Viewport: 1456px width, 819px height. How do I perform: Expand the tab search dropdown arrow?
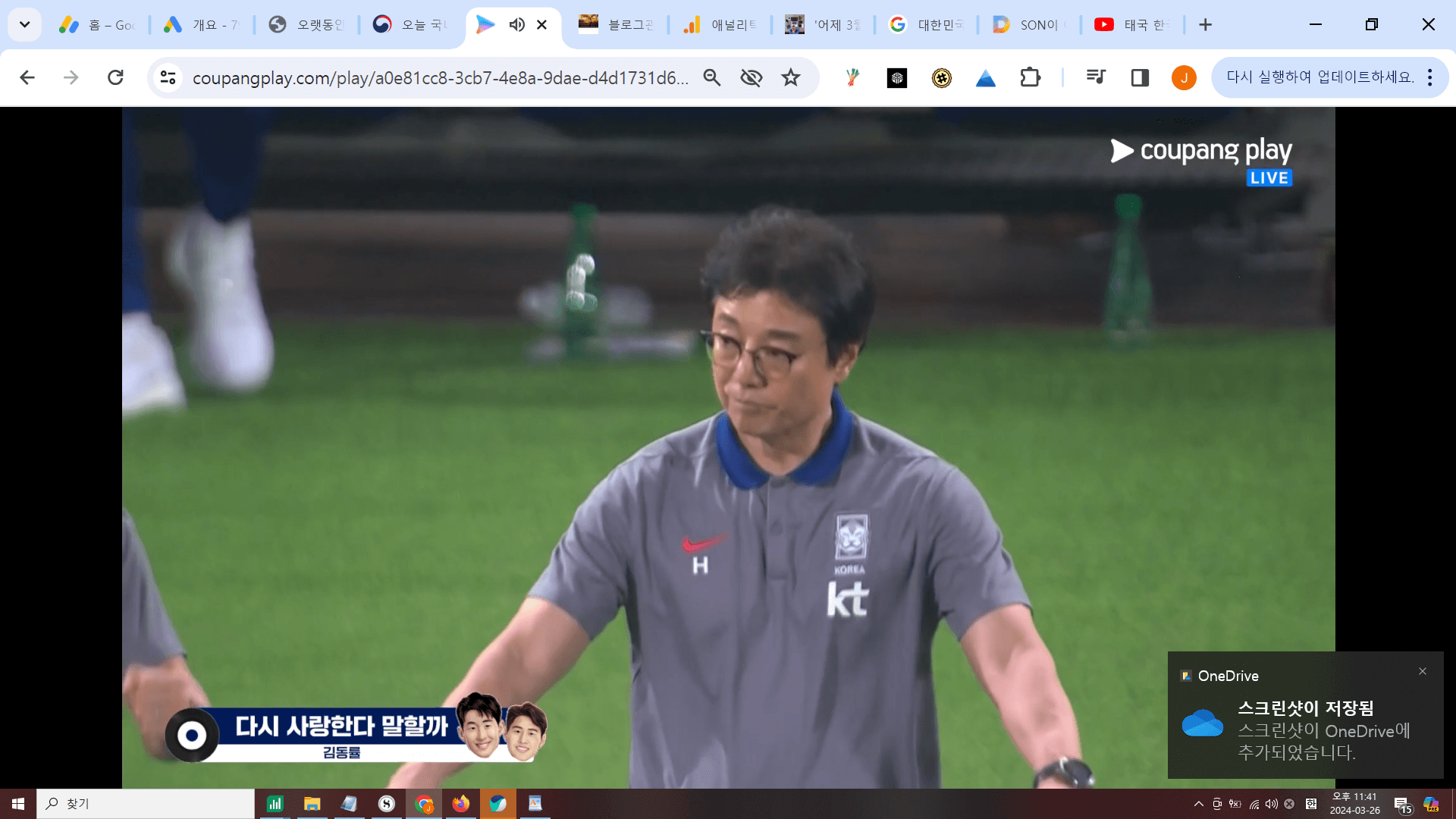[x=24, y=25]
